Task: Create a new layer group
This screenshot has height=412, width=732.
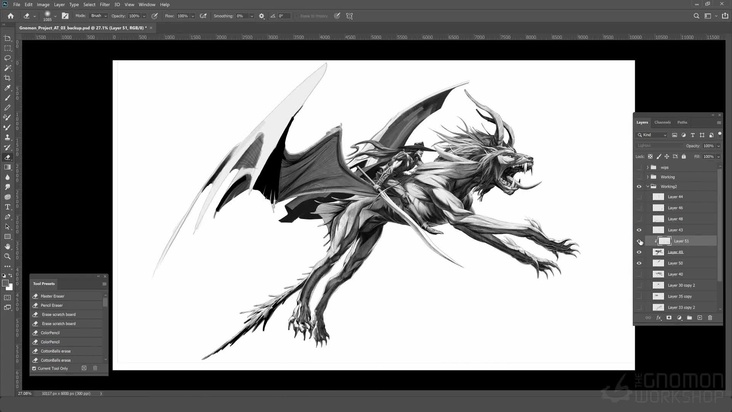Action: coord(689,318)
